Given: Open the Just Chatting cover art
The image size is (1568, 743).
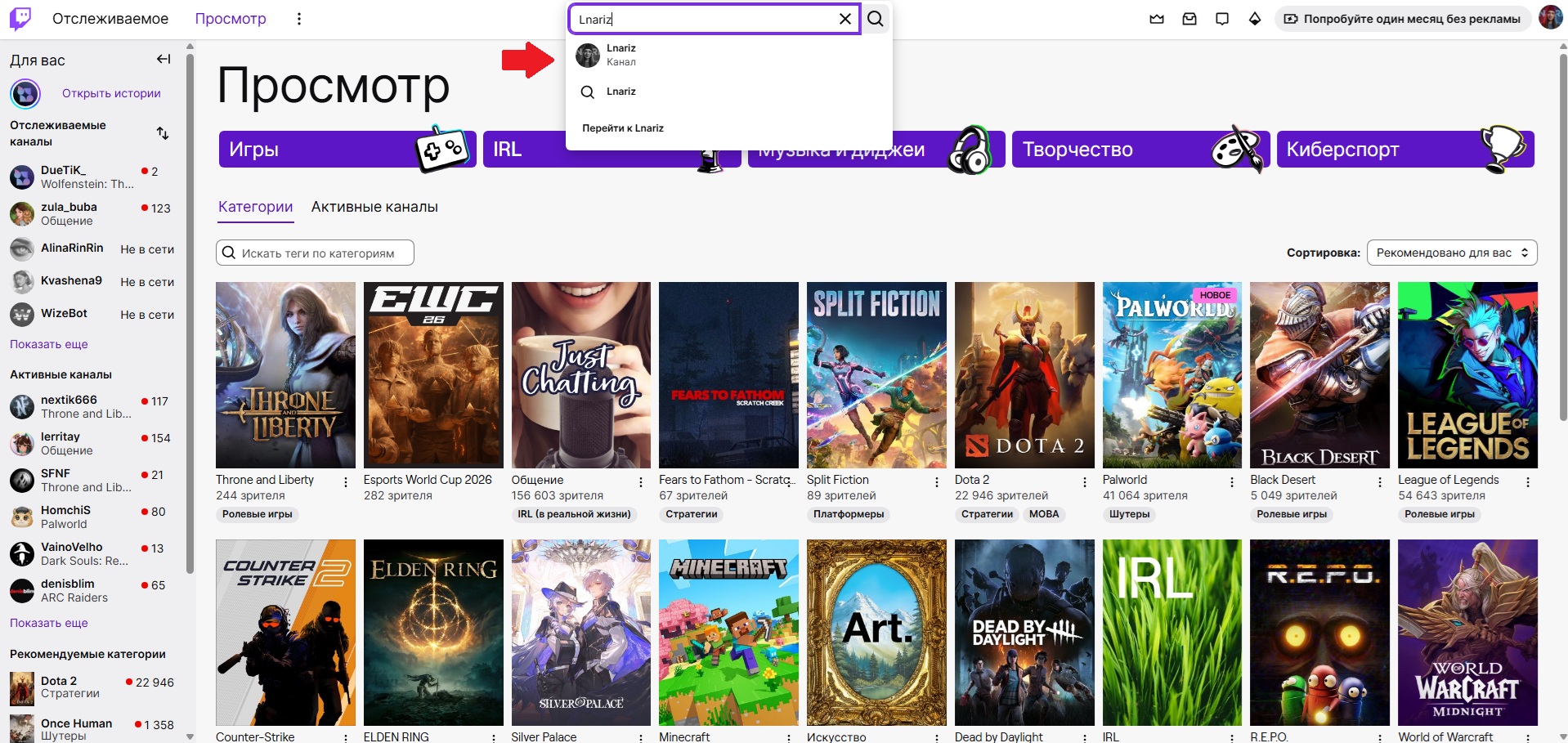Looking at the screenshot, I should 581,375.
